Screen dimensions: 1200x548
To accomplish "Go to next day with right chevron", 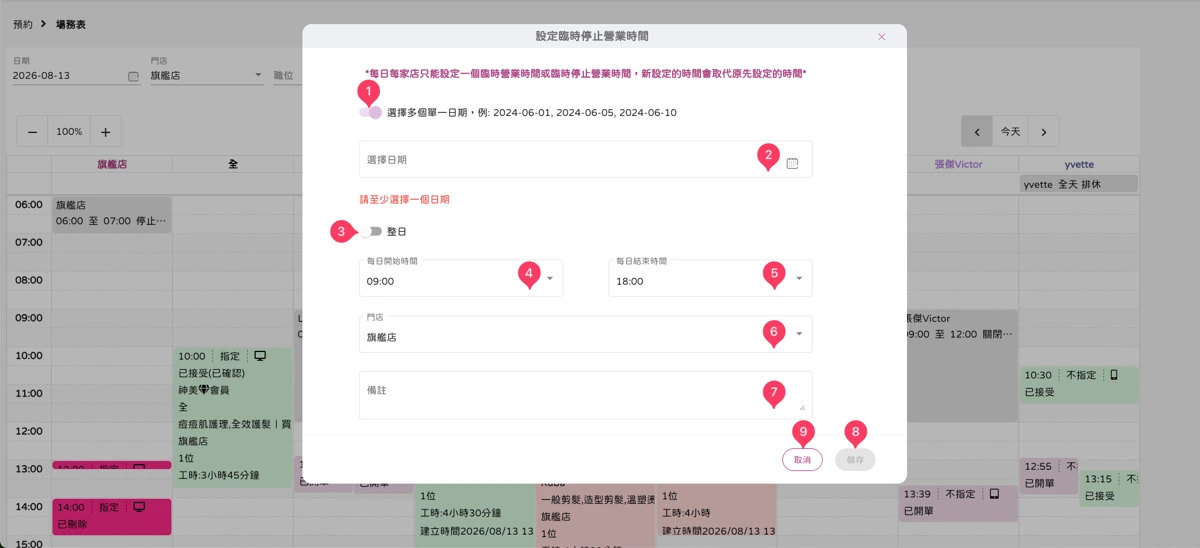I will pos(1043,132).
